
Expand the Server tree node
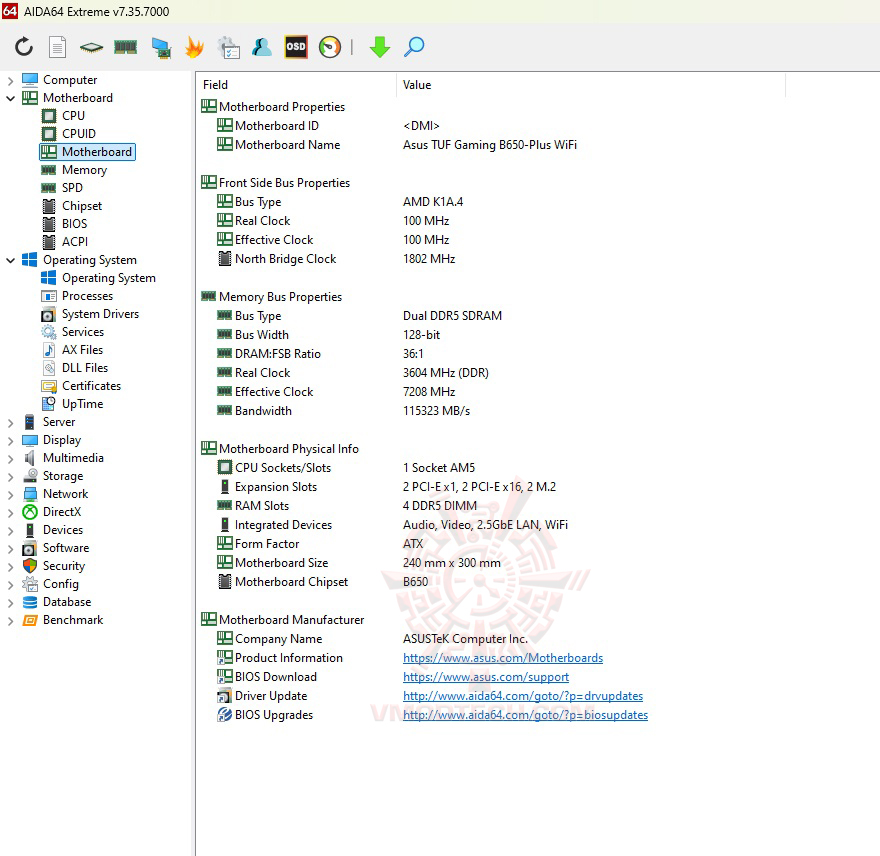coord(10,423)
